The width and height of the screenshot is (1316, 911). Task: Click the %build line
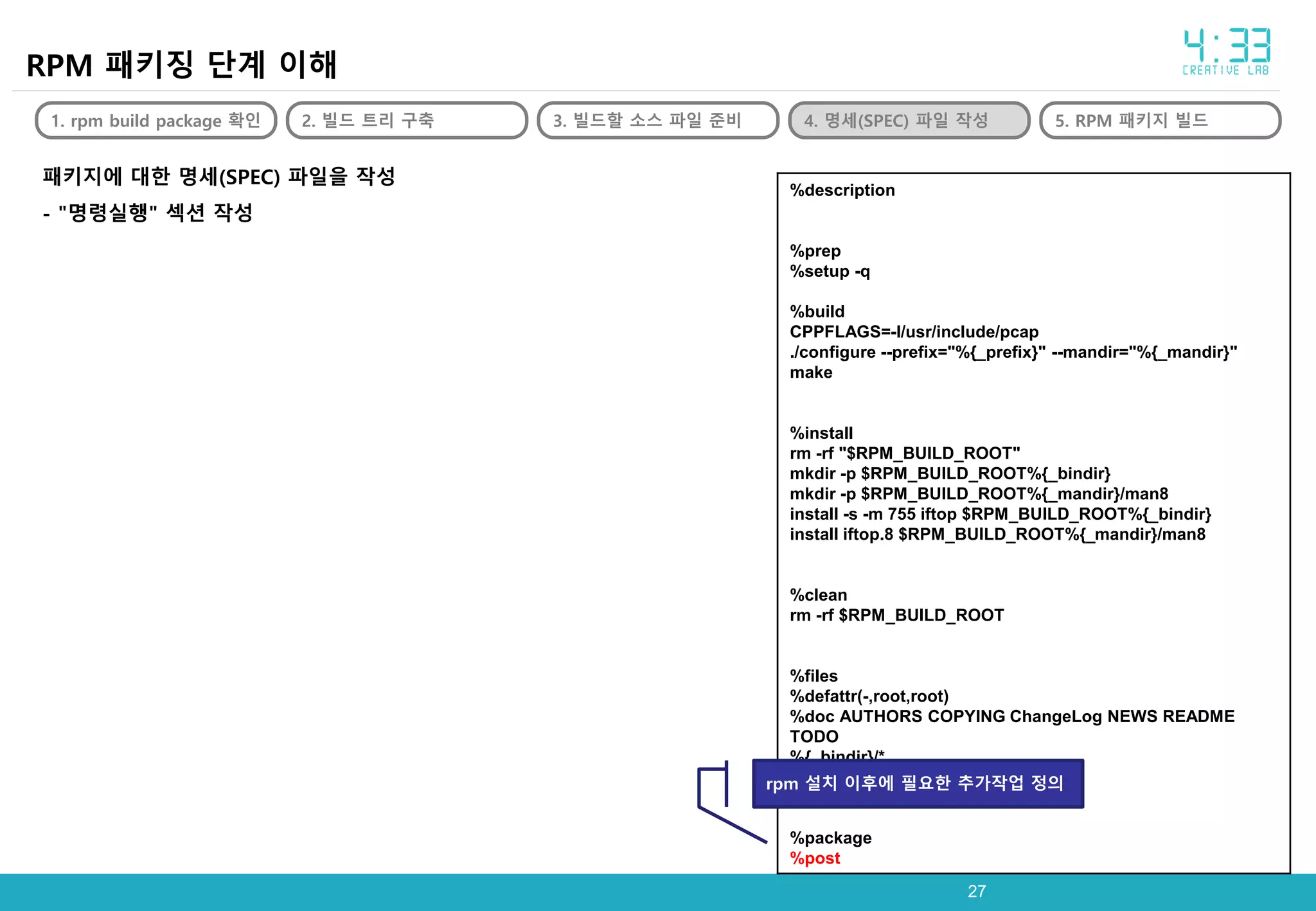click(817, 312)
